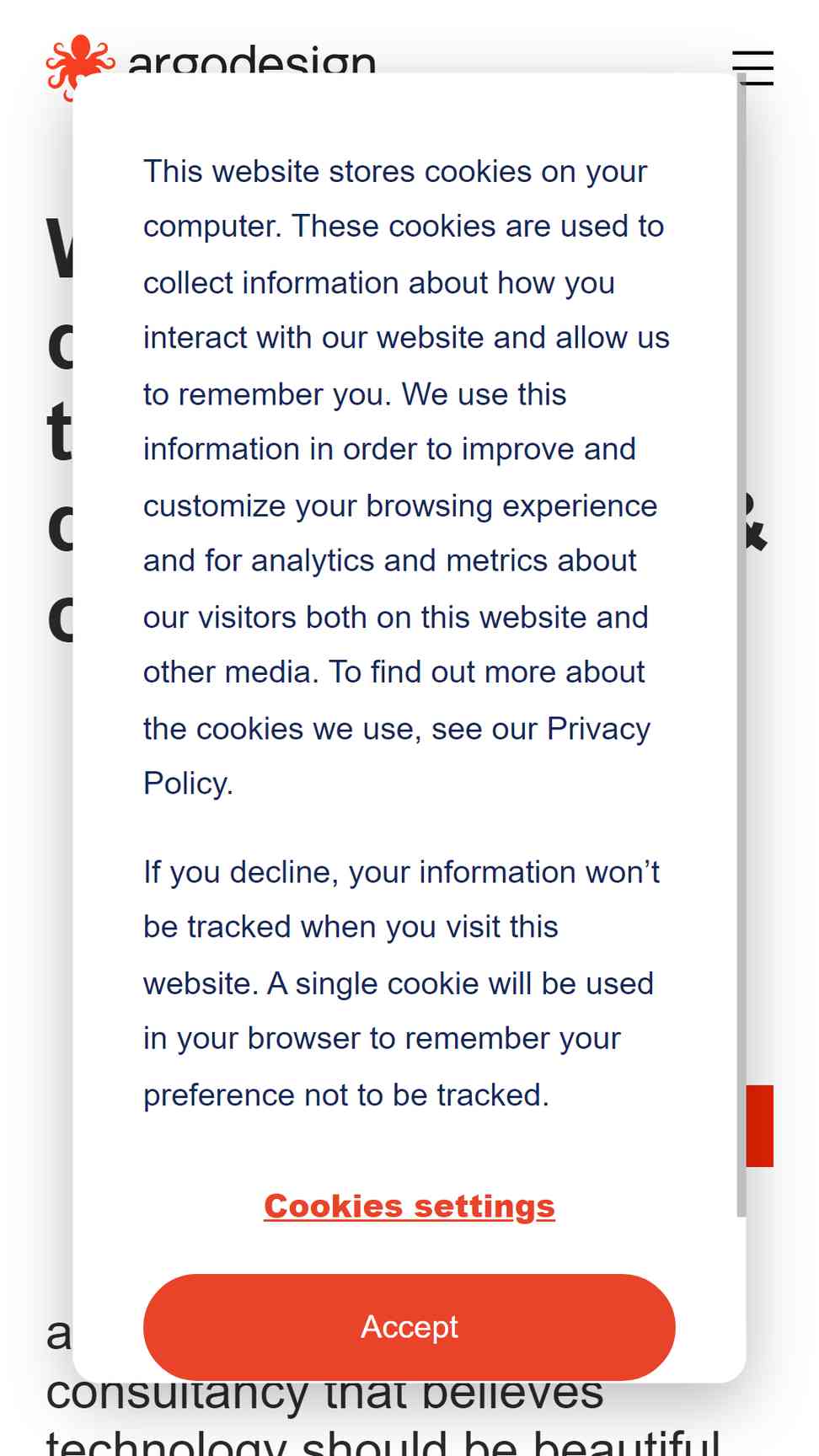Screen dimensions: 819x1456
Task: Click the 'customize your browsing experience' line
Action: point(400,506)
